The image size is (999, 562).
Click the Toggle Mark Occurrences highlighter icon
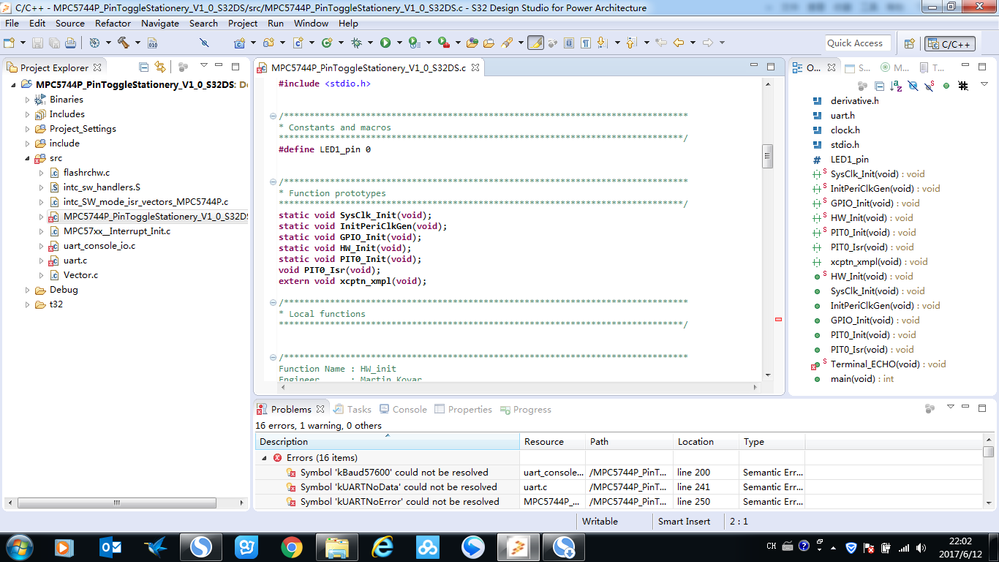coord(536,43)
